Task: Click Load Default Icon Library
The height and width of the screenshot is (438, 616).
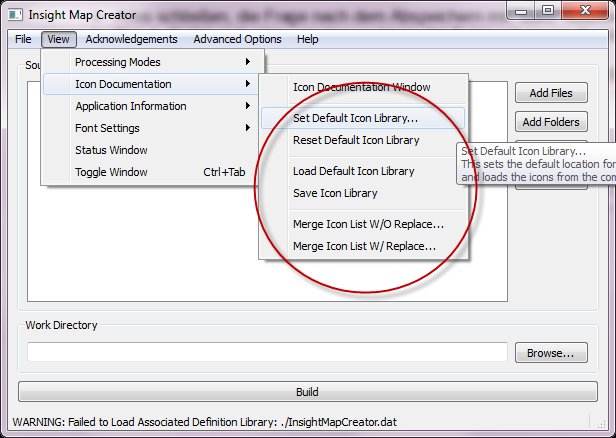Action: tap(353, 171)
